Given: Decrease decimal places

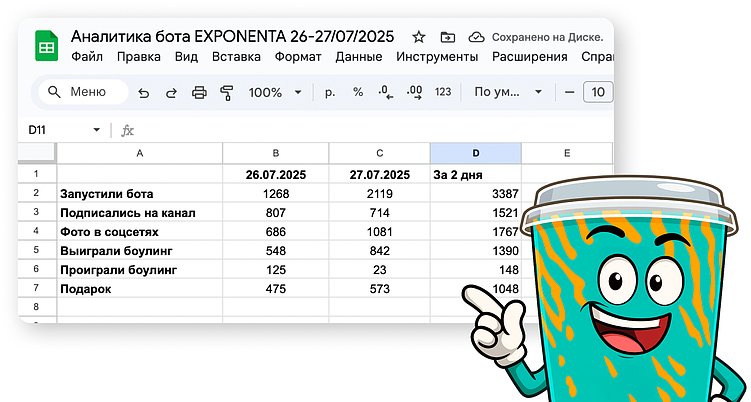Looking at the screenshot, I should 386,92.
